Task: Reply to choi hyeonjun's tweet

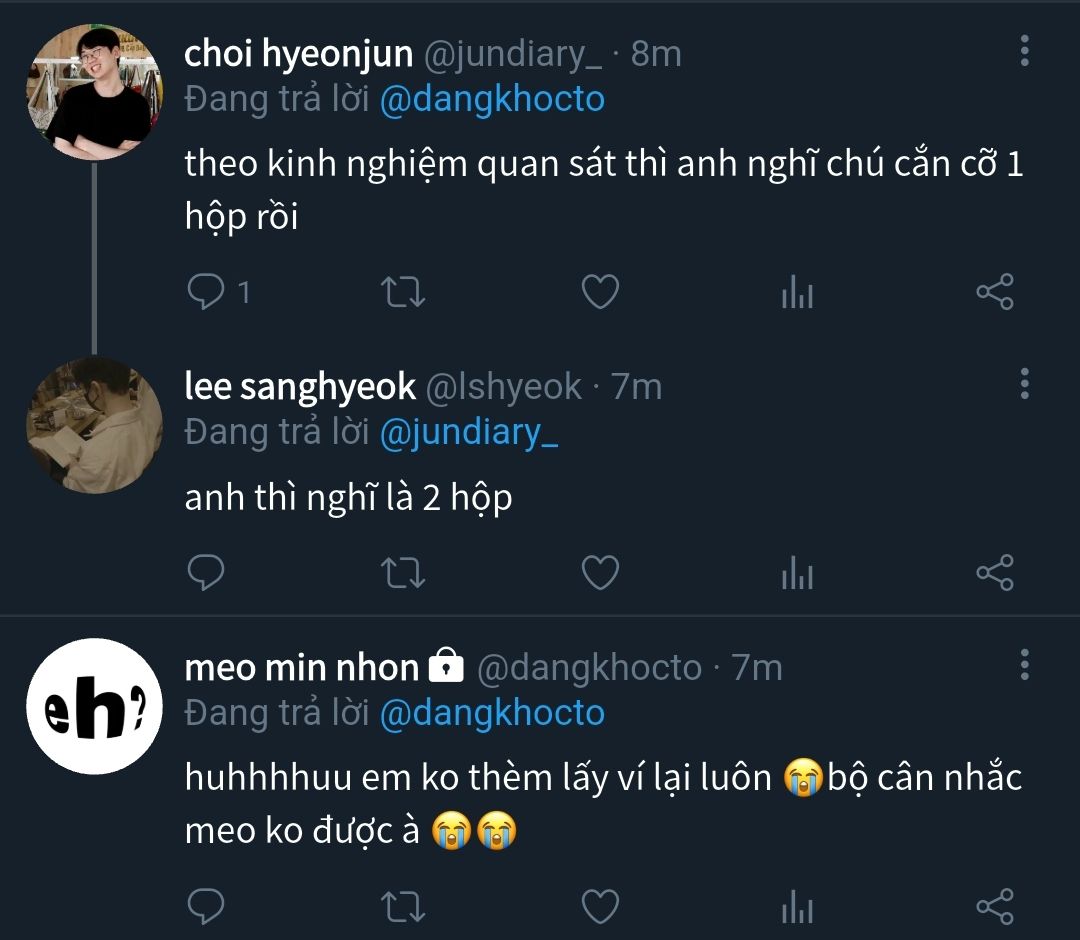Action: (206, 292)
